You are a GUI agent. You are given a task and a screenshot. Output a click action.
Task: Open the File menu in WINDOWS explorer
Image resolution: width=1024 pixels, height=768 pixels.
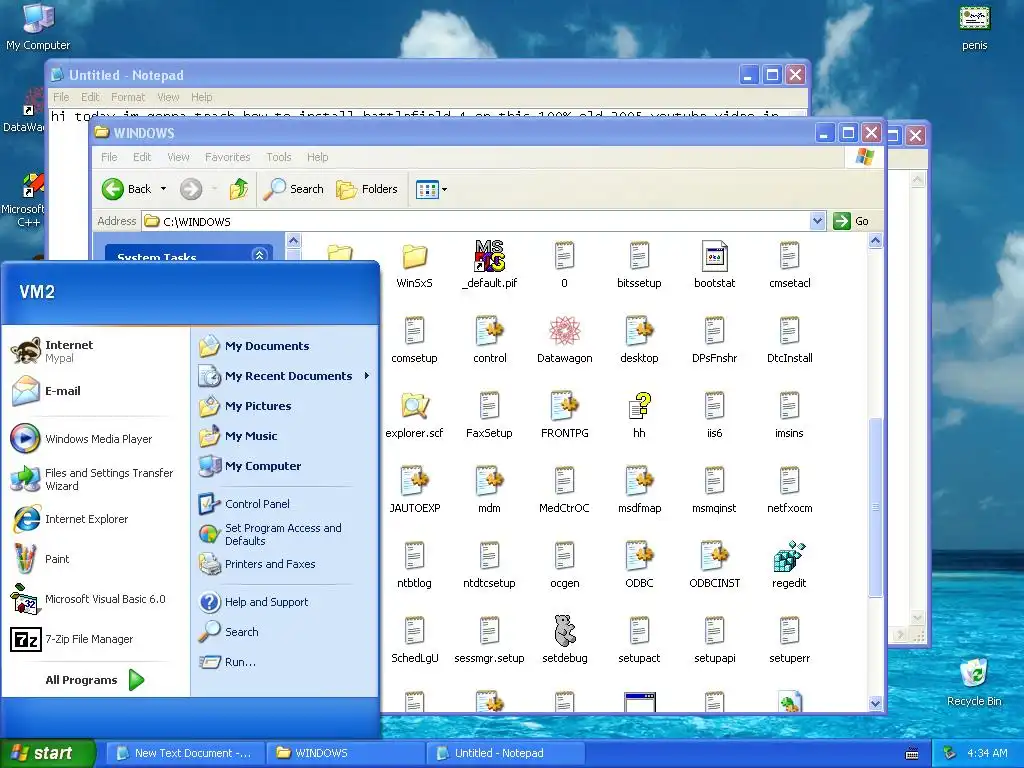coord(109,157)
